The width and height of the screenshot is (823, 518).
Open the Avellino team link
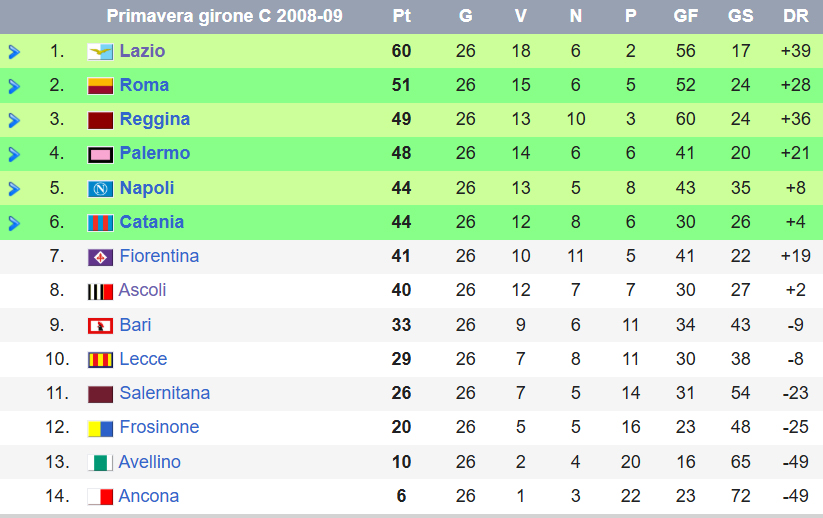(x=149, y=462)
